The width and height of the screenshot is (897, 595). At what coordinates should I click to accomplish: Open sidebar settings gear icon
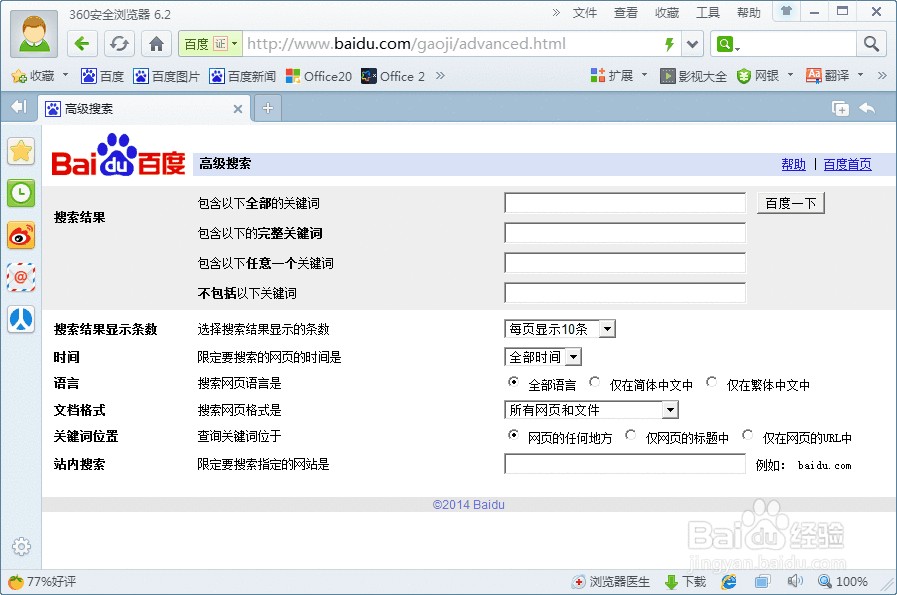pyautogui.click(x=21, y=546)
